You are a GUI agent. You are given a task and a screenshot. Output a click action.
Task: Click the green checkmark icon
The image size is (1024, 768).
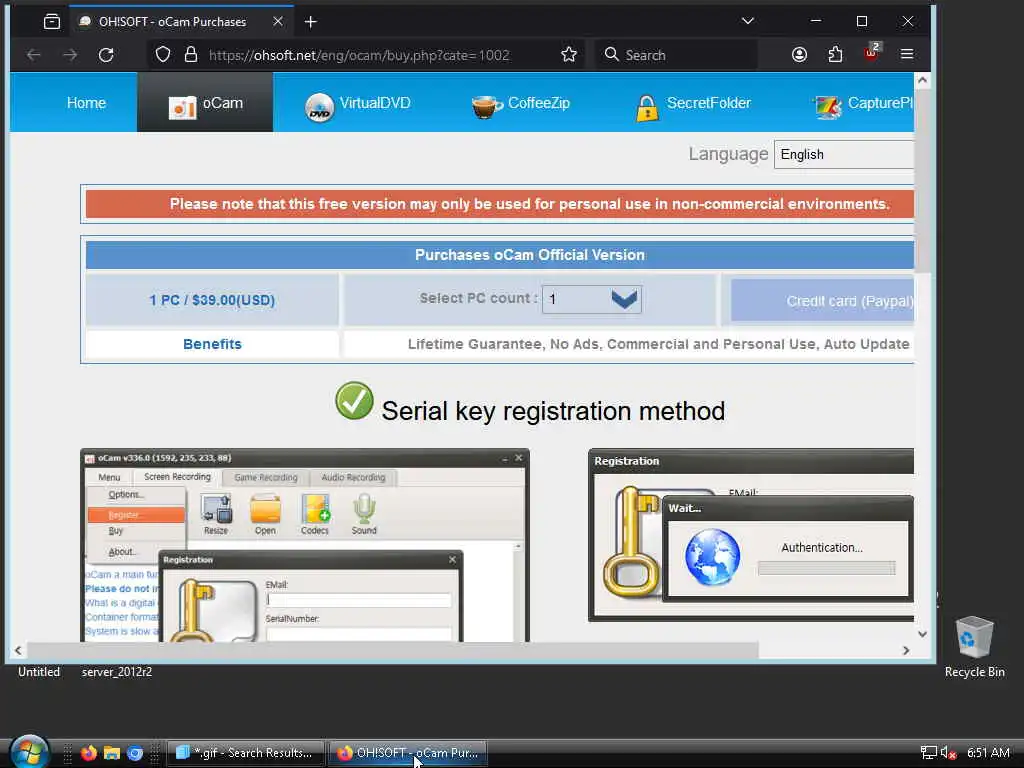(x=355, y=400)
